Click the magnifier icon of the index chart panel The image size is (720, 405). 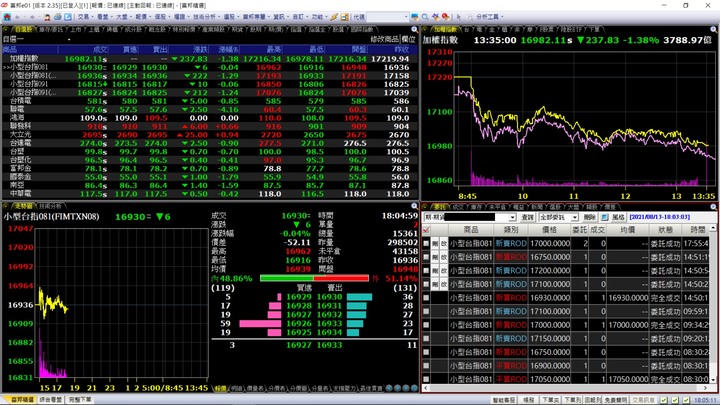tap(714, 29)
